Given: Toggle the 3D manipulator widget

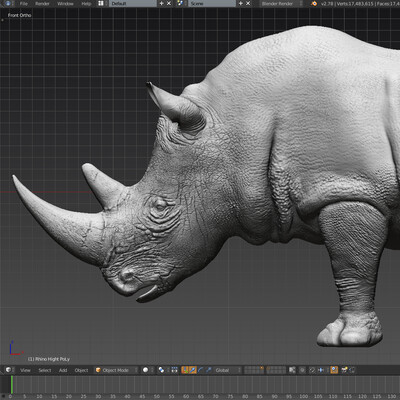Looking at the screenshot, I should [185, 370].
